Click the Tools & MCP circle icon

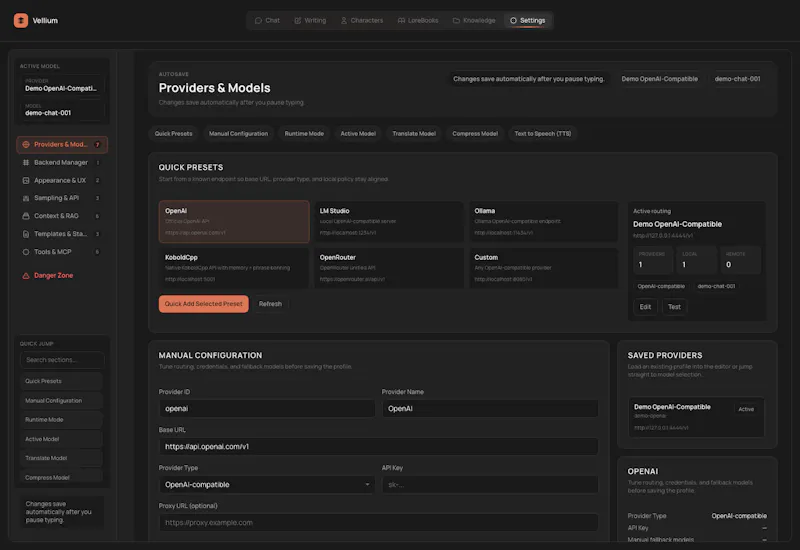tap(26, 252)
